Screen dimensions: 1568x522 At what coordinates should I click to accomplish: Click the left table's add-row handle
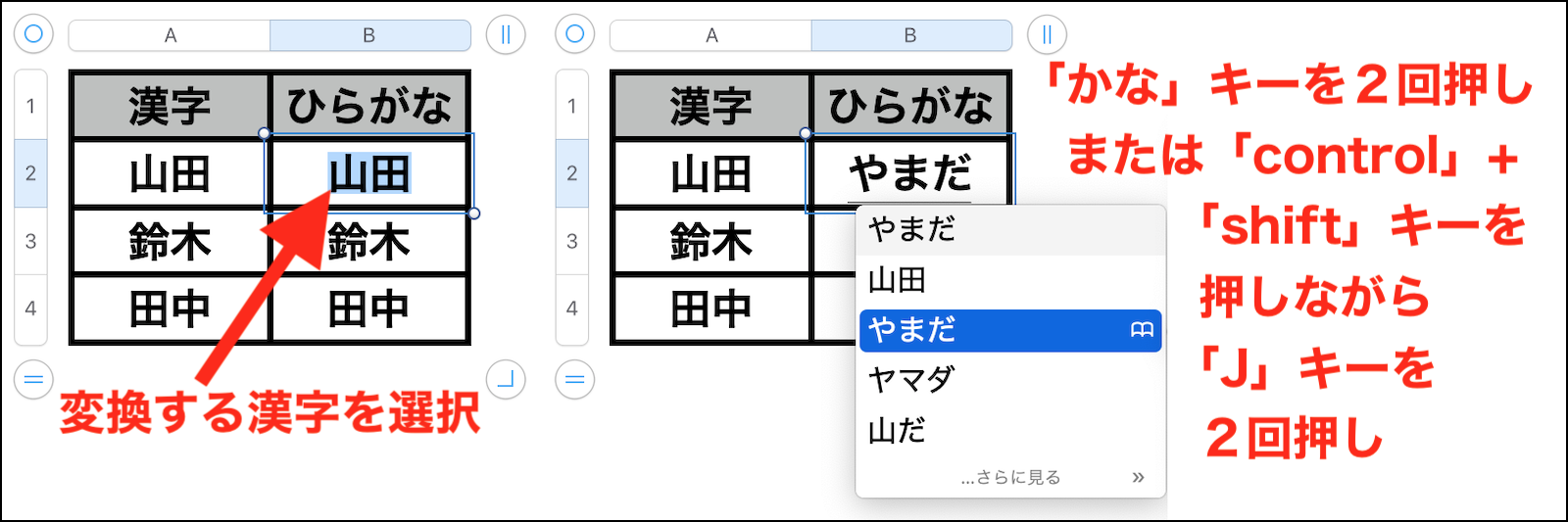point(33,379)
